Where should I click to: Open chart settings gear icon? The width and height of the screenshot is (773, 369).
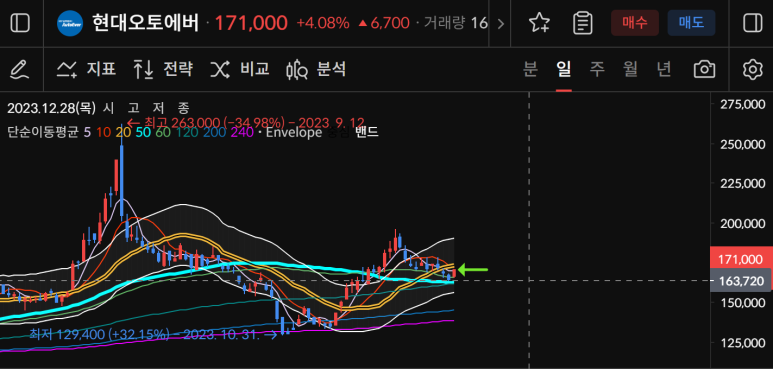pyautogui.click(x=752, y=69)
